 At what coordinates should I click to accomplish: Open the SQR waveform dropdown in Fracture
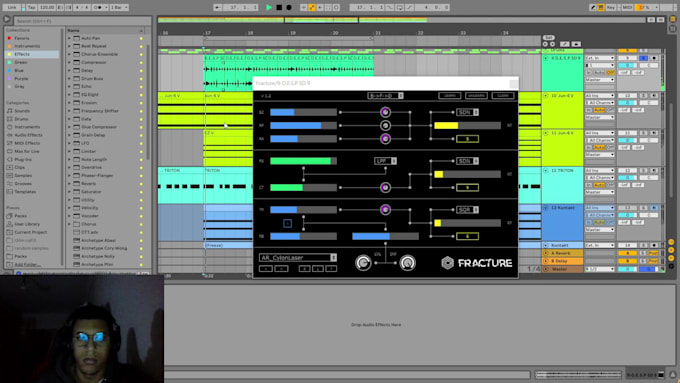(467, 210)
